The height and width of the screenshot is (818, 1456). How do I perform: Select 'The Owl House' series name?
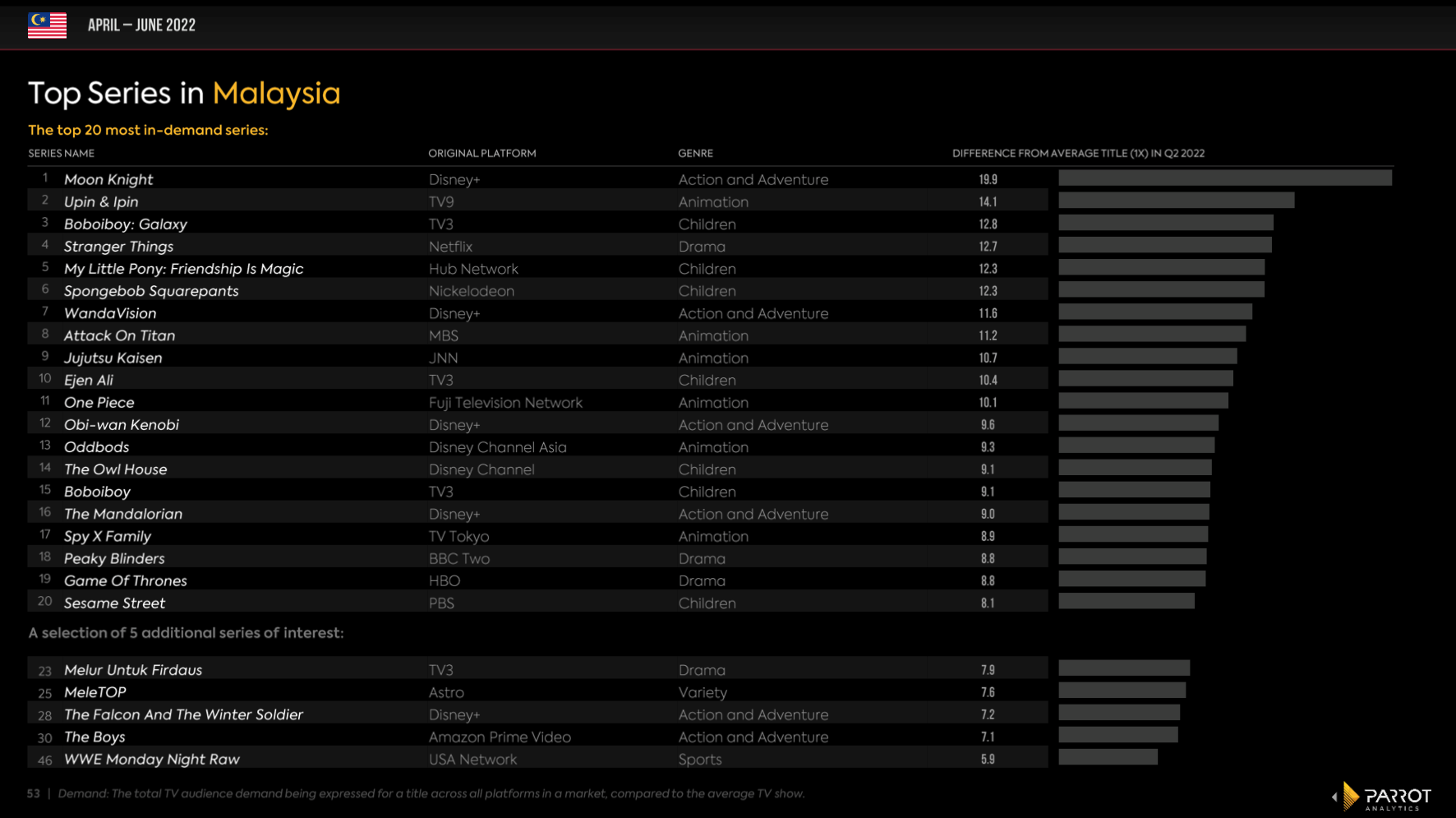click(116, 469)
